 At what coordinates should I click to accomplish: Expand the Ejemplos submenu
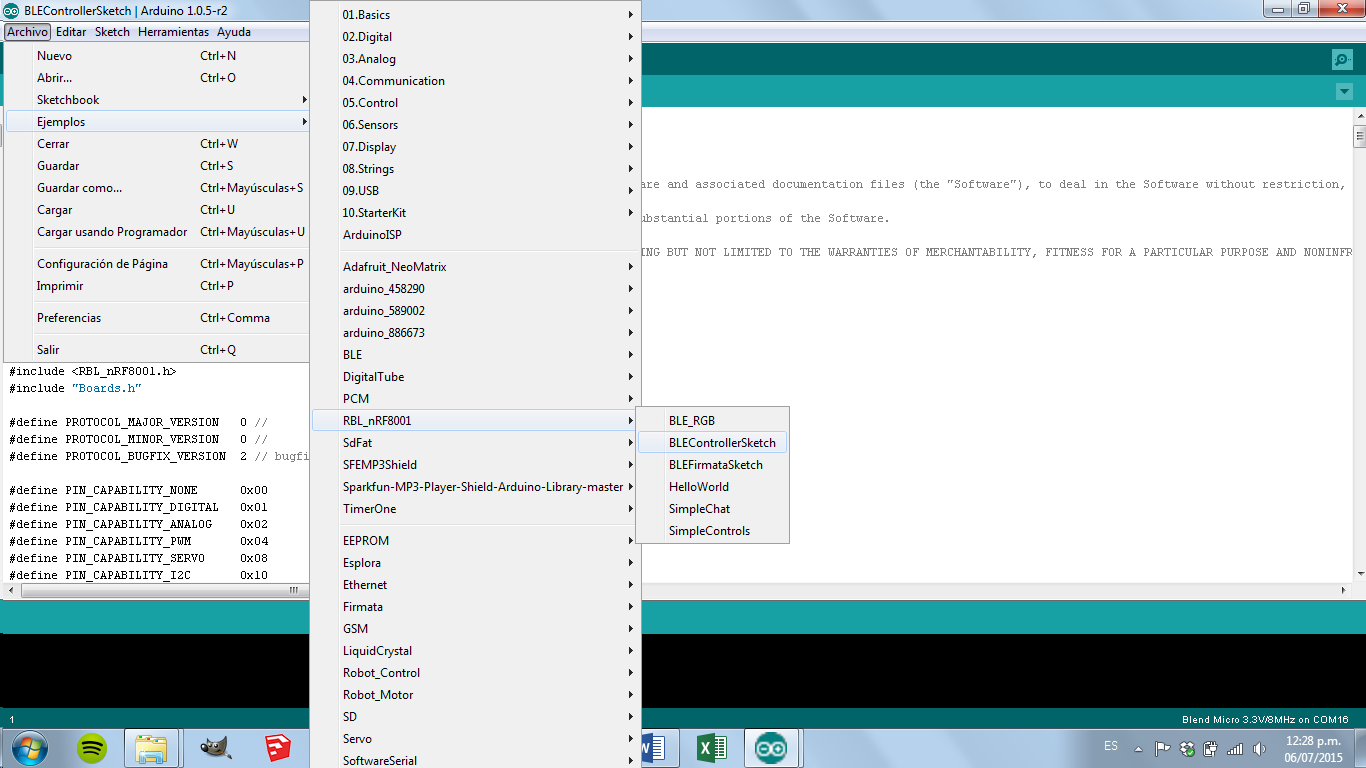pyautogui.click(x=158, y=122)
